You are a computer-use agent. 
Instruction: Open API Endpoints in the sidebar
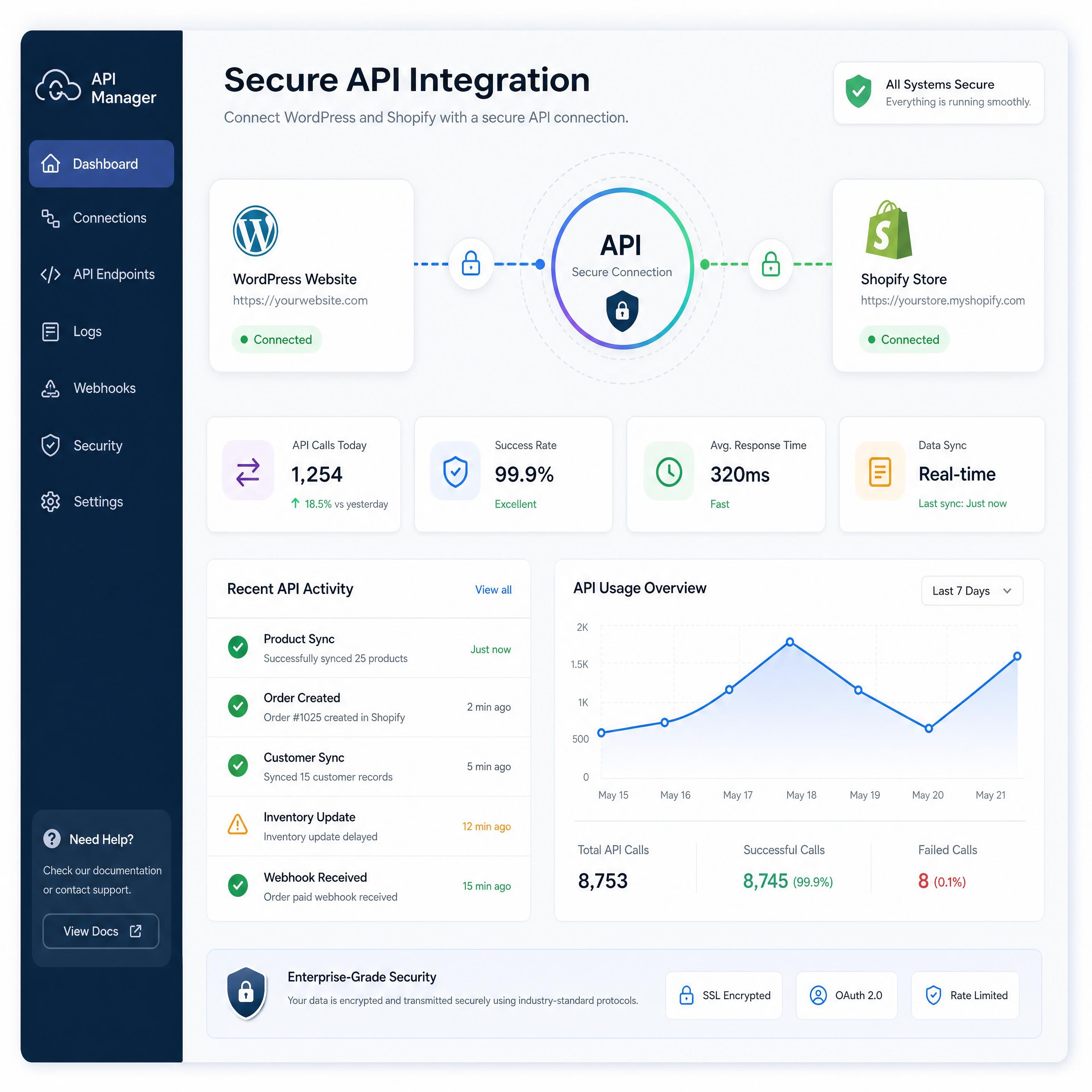coord(98,274)
